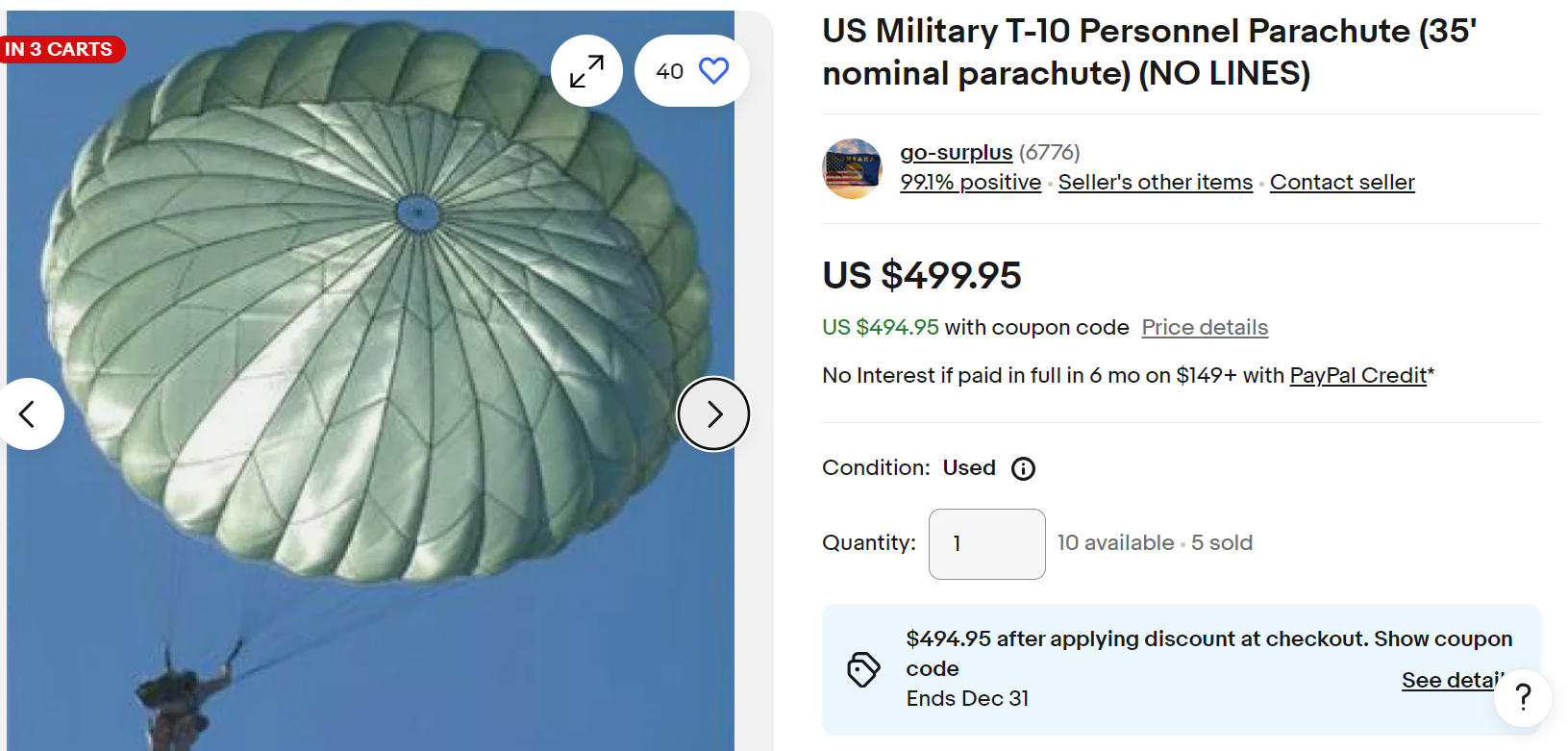Open the go-surplus seller profile link
1568x751 pixels.
pyautogui.click(x=956, y=152)
